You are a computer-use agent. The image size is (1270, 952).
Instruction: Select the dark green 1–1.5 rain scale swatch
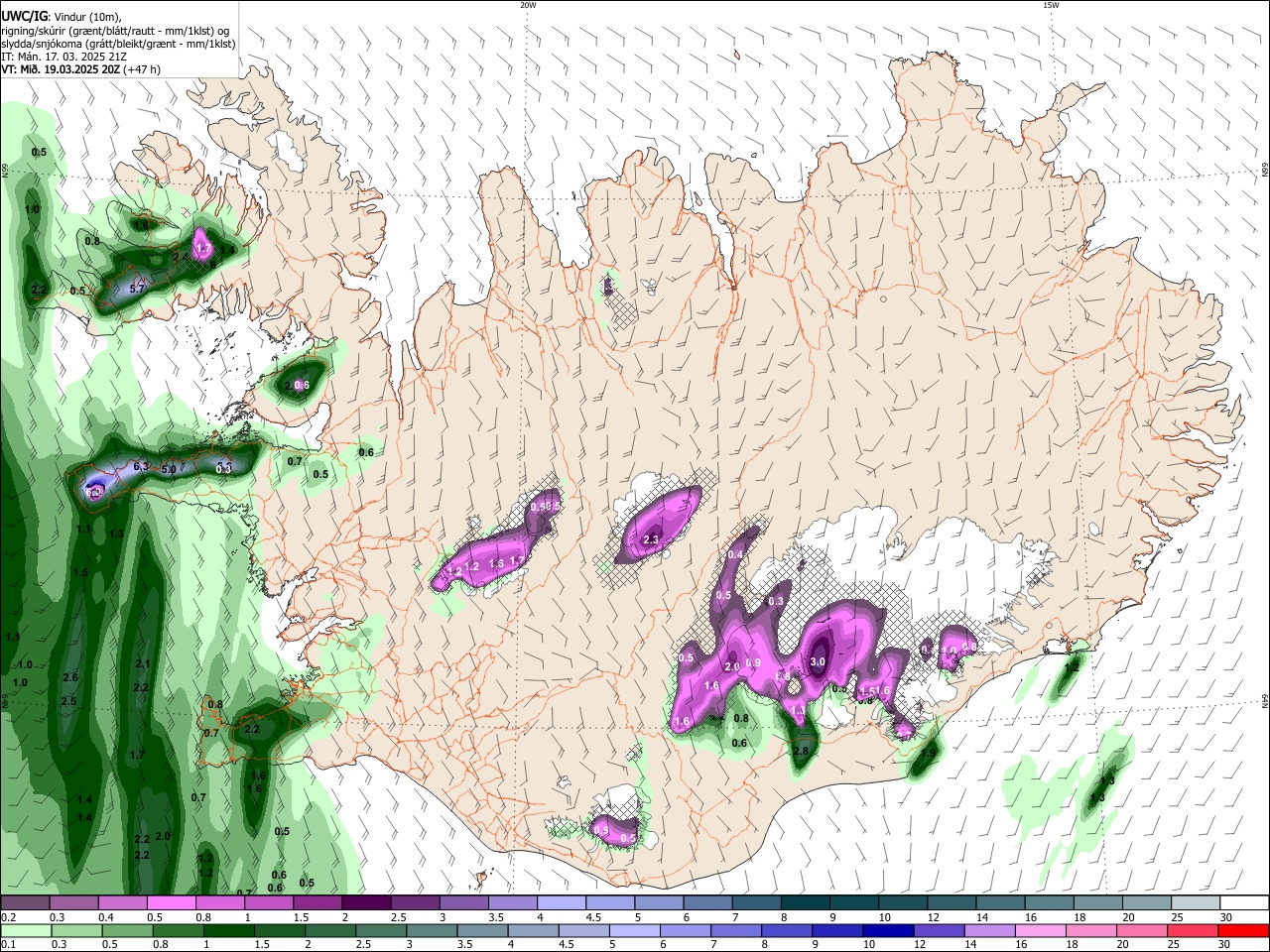pyautogui.click(x=228, y=931)
